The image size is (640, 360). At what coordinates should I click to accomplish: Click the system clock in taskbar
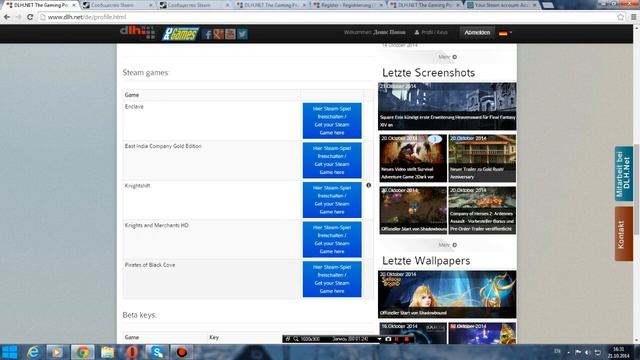click(619, 352)
